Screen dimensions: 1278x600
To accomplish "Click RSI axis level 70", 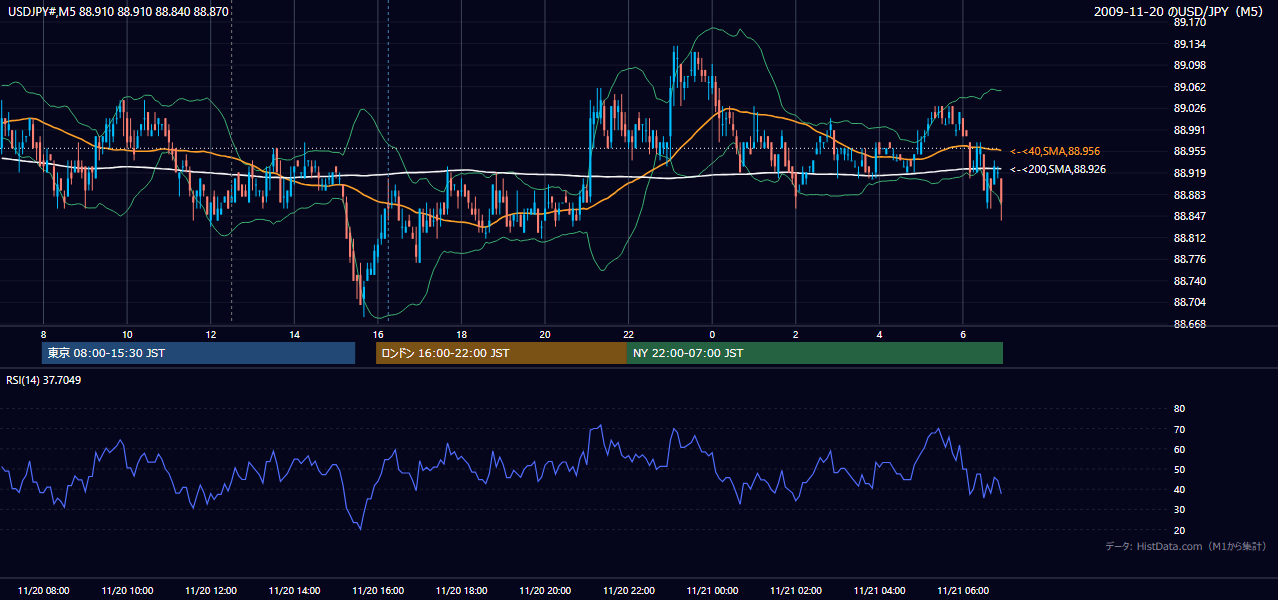I will point(1179,429).
